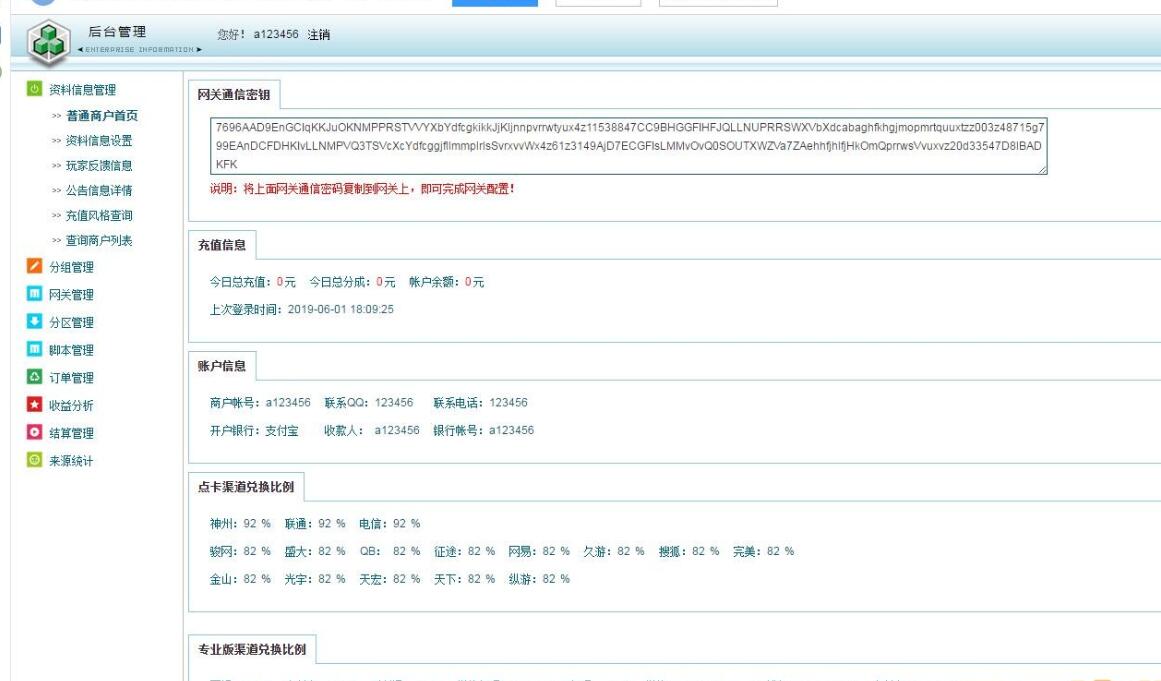1161x681 pixels.
Task: Click the key text area resize handle
Action: (x=1042, y=171)
